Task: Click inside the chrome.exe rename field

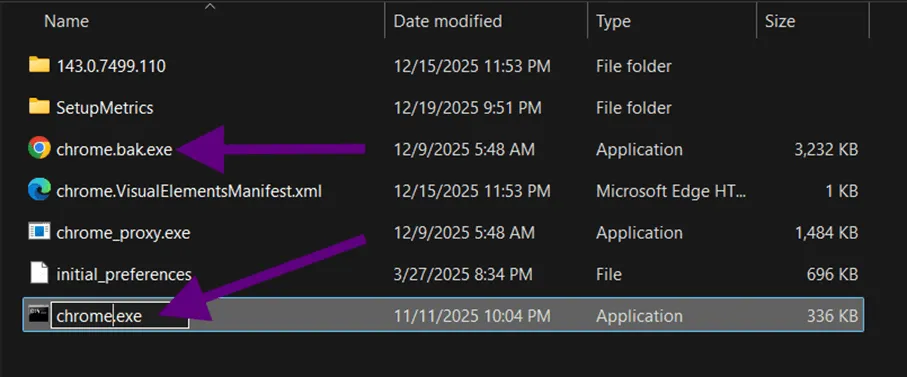Action: coord(120,316)
